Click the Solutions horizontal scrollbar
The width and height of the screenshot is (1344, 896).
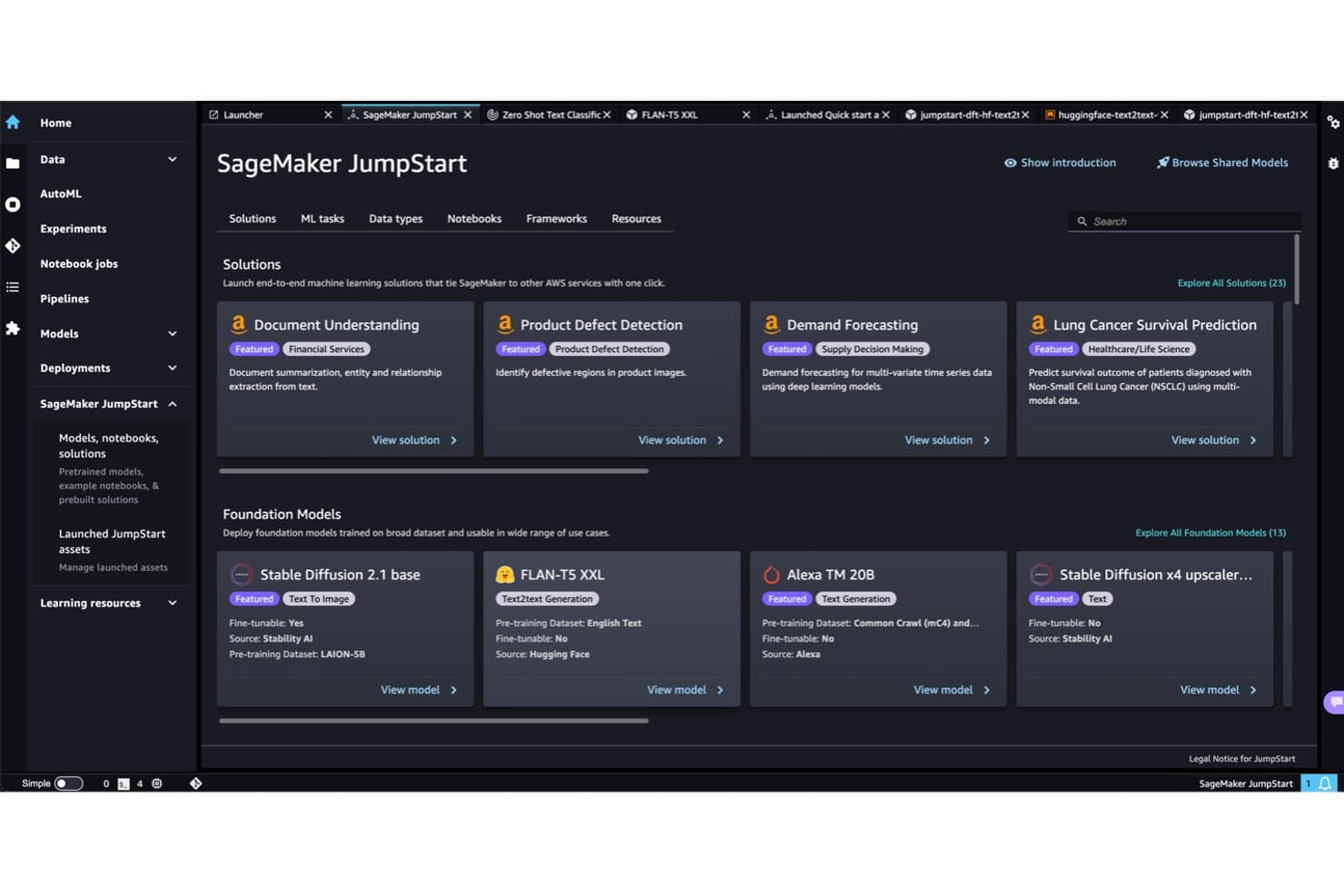click(x=434, y=471)
